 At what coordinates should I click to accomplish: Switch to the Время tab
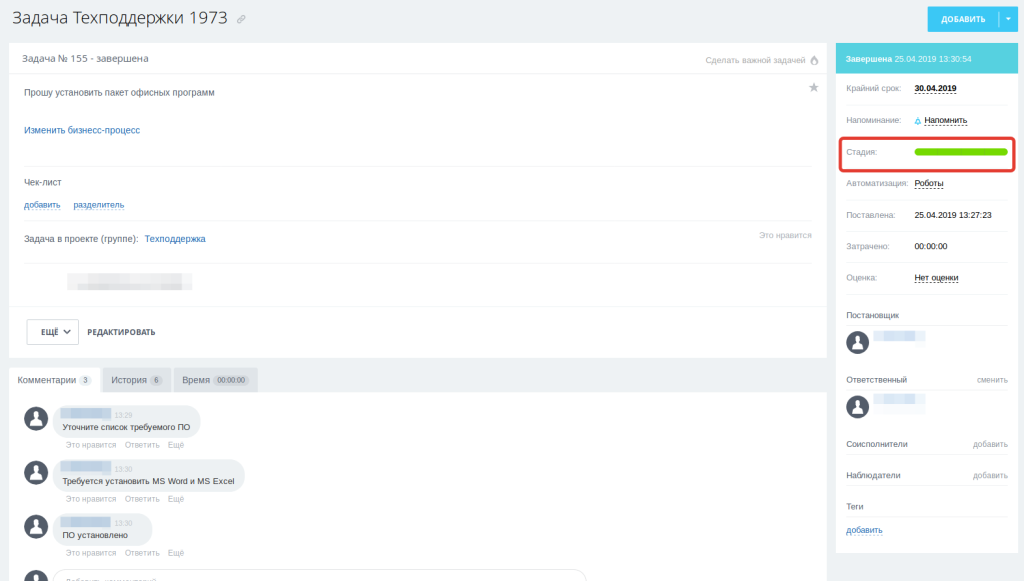coord(215,380)
